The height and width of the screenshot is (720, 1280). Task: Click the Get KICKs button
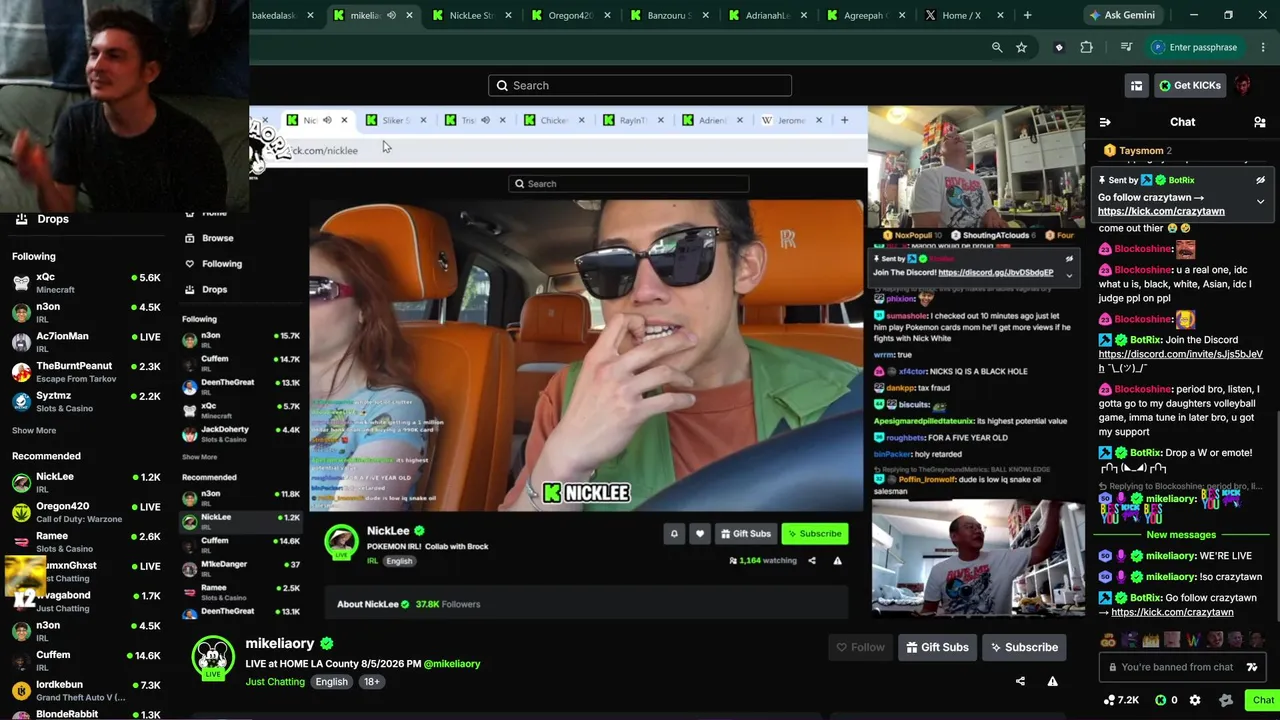[x=1190, y=85]
